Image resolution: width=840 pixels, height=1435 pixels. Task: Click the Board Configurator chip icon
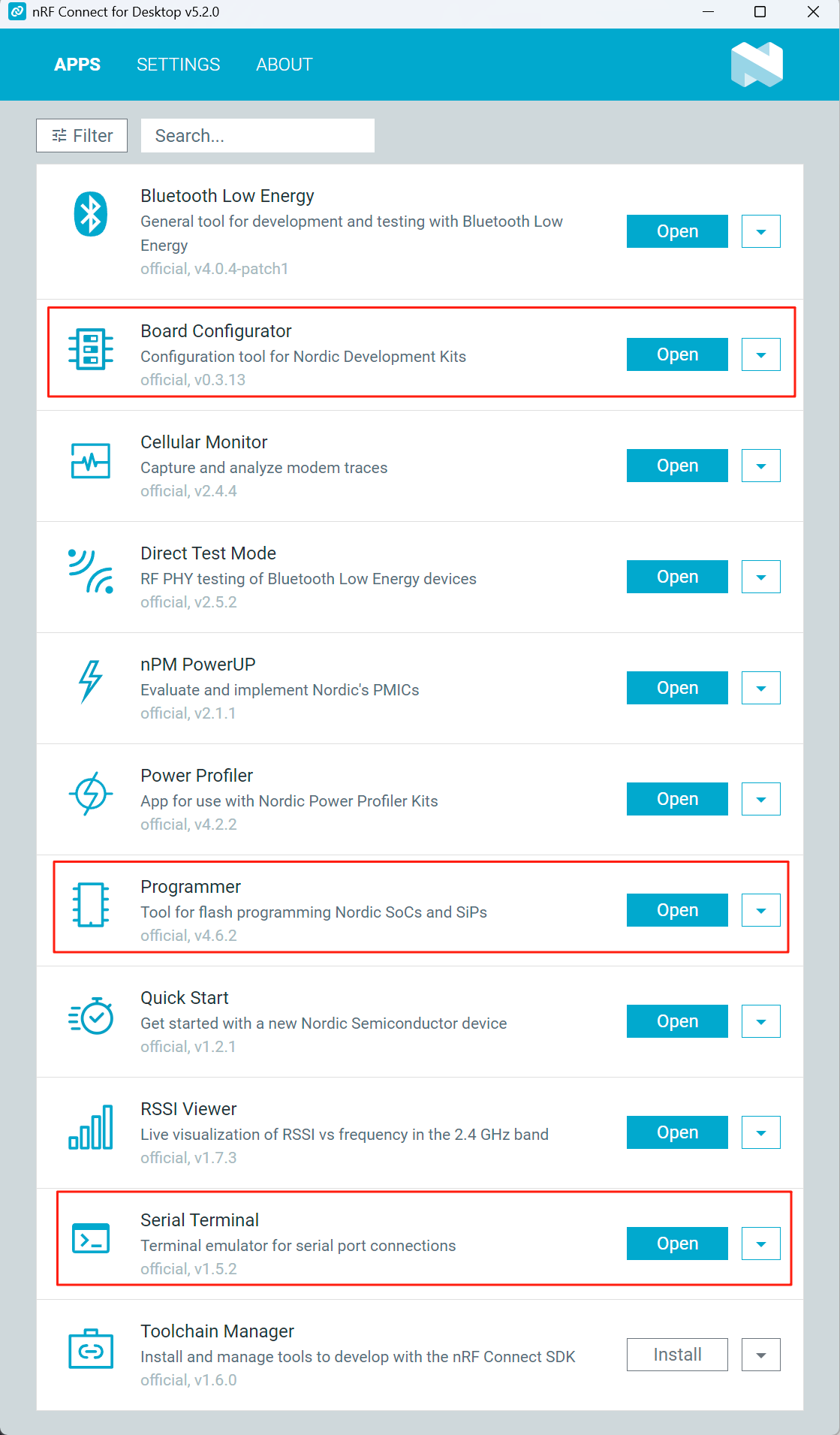pos(91,349)
